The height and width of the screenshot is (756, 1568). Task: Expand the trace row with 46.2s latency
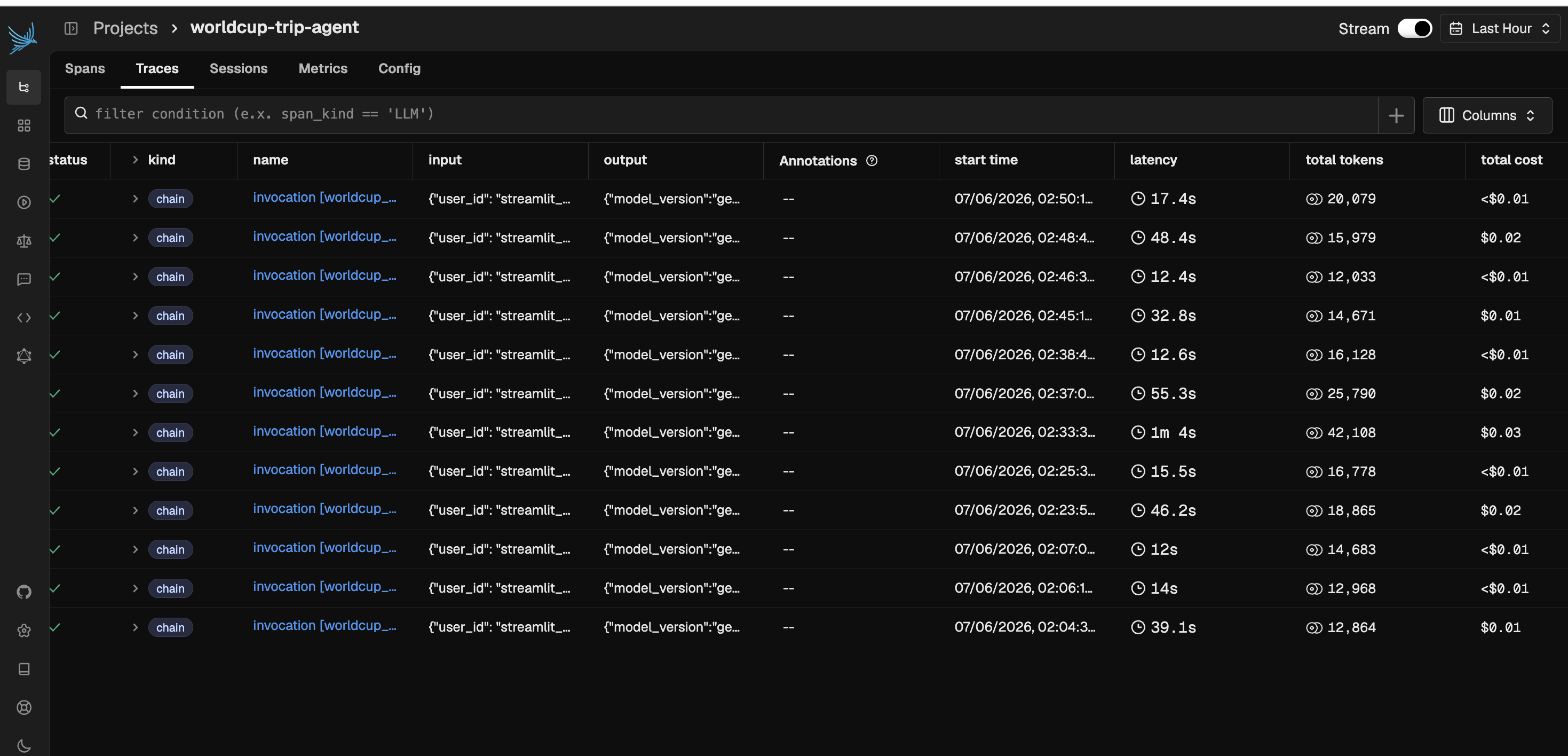click(135, 510)
